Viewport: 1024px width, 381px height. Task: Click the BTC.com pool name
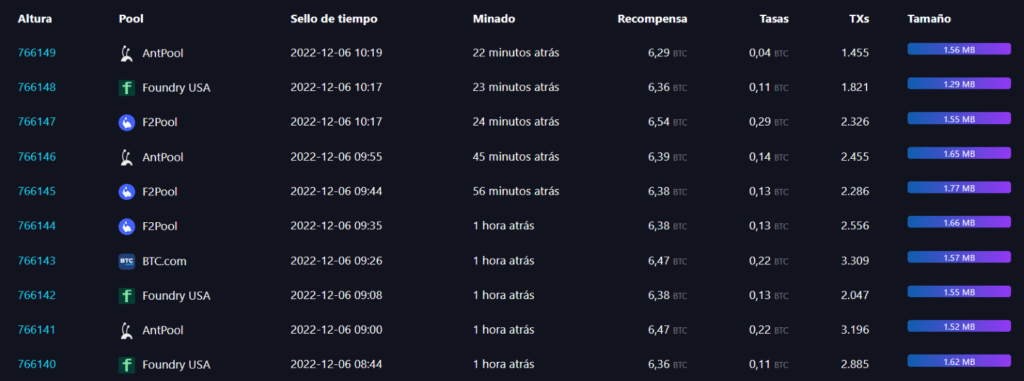(165, 261)
